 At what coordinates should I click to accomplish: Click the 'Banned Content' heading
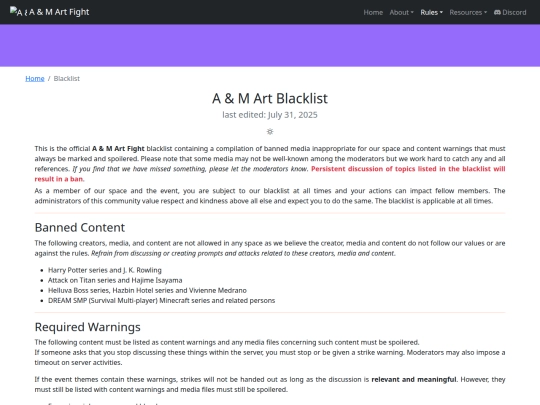click(x=80, y=227)
